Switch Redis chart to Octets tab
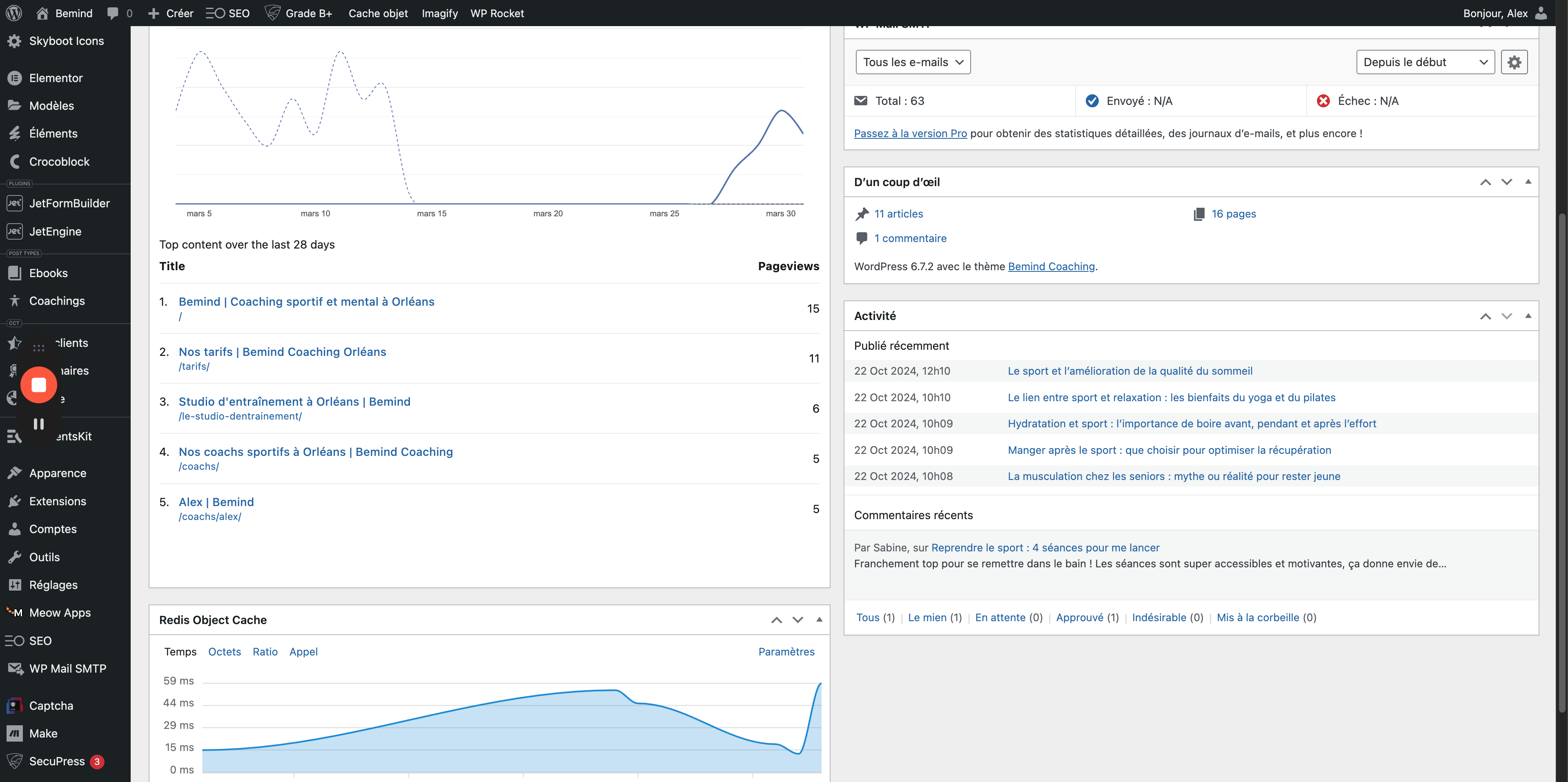 [x=225, y=652]
